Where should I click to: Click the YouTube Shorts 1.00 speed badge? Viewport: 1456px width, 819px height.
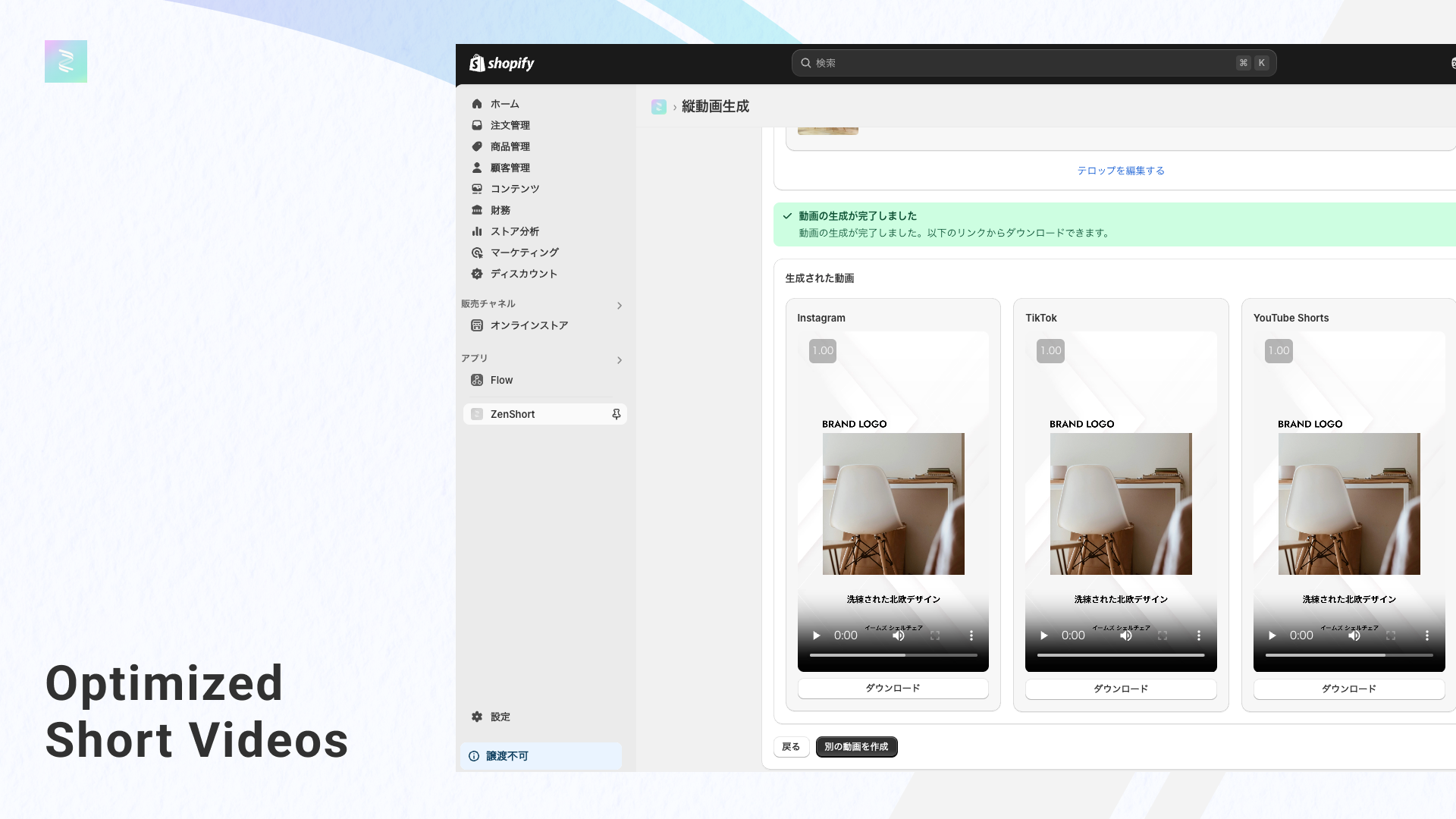click(1279, 350)
